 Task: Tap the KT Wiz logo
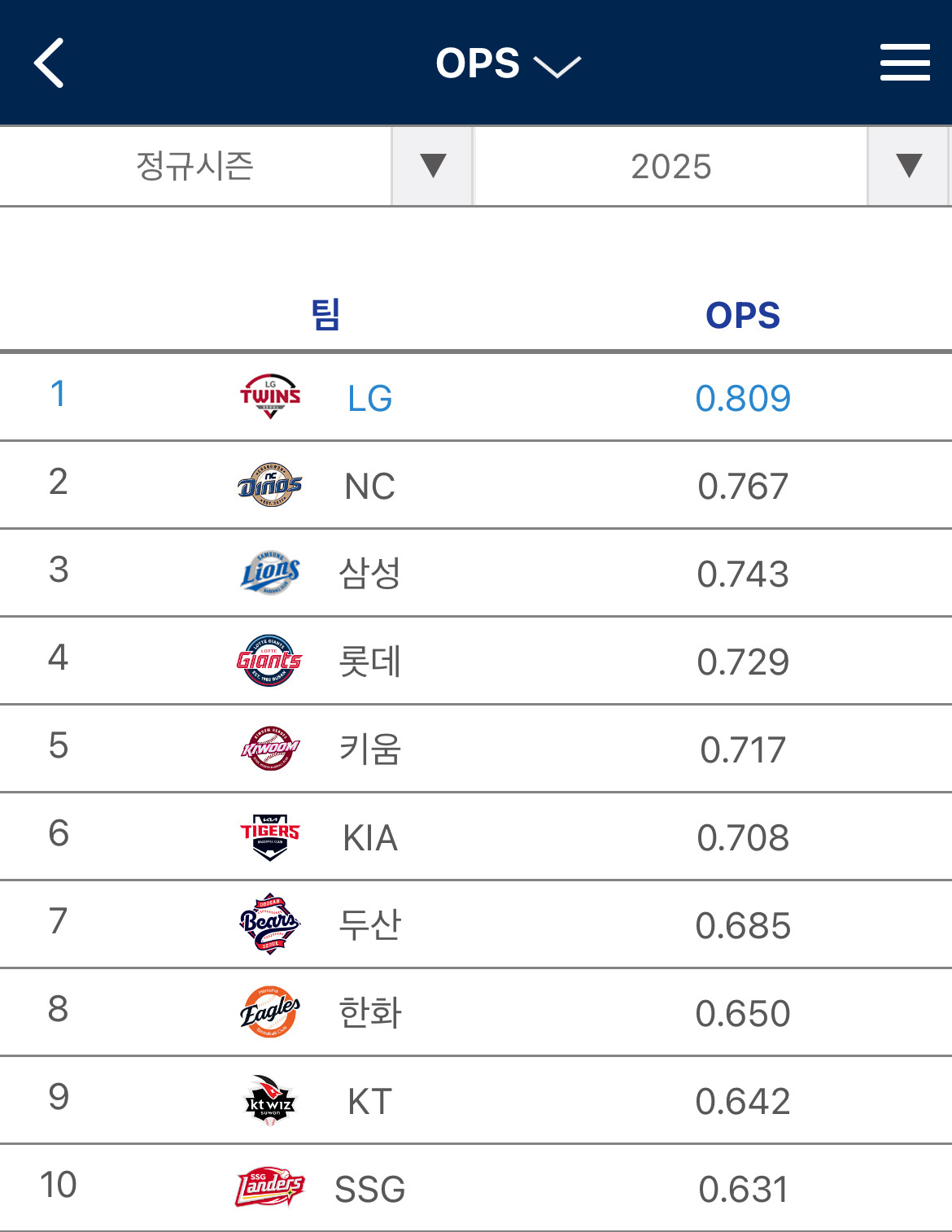coord(270,1100)
